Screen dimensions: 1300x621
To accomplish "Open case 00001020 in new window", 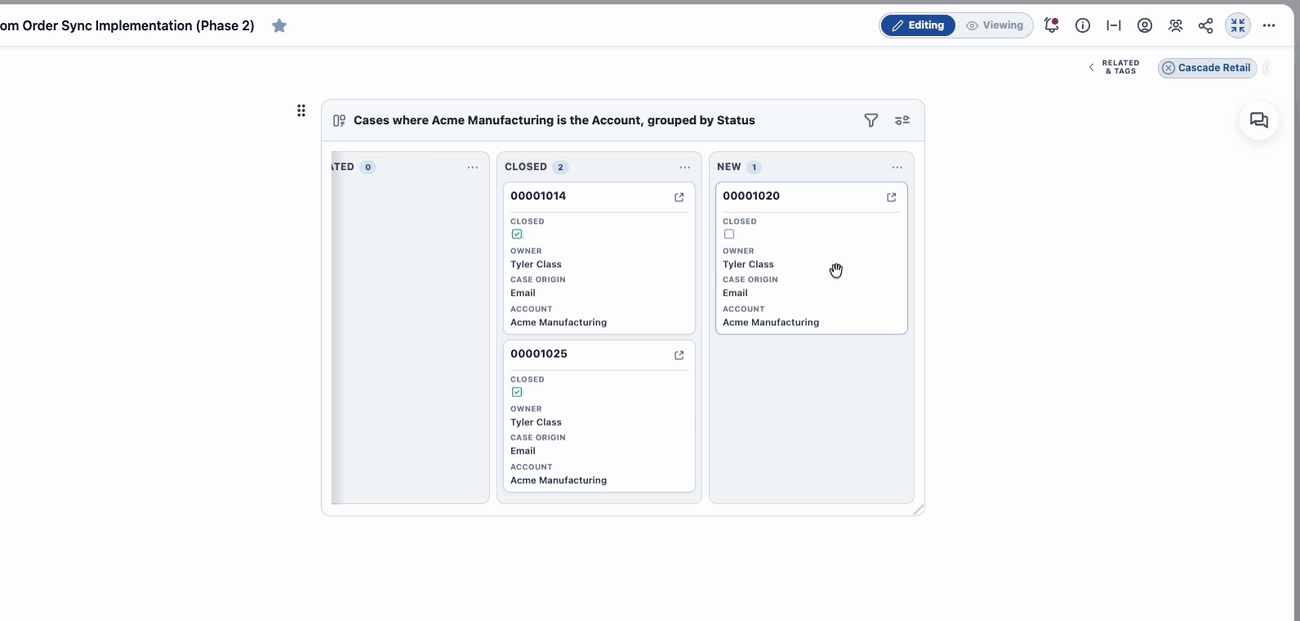I will tap(891, 197).
